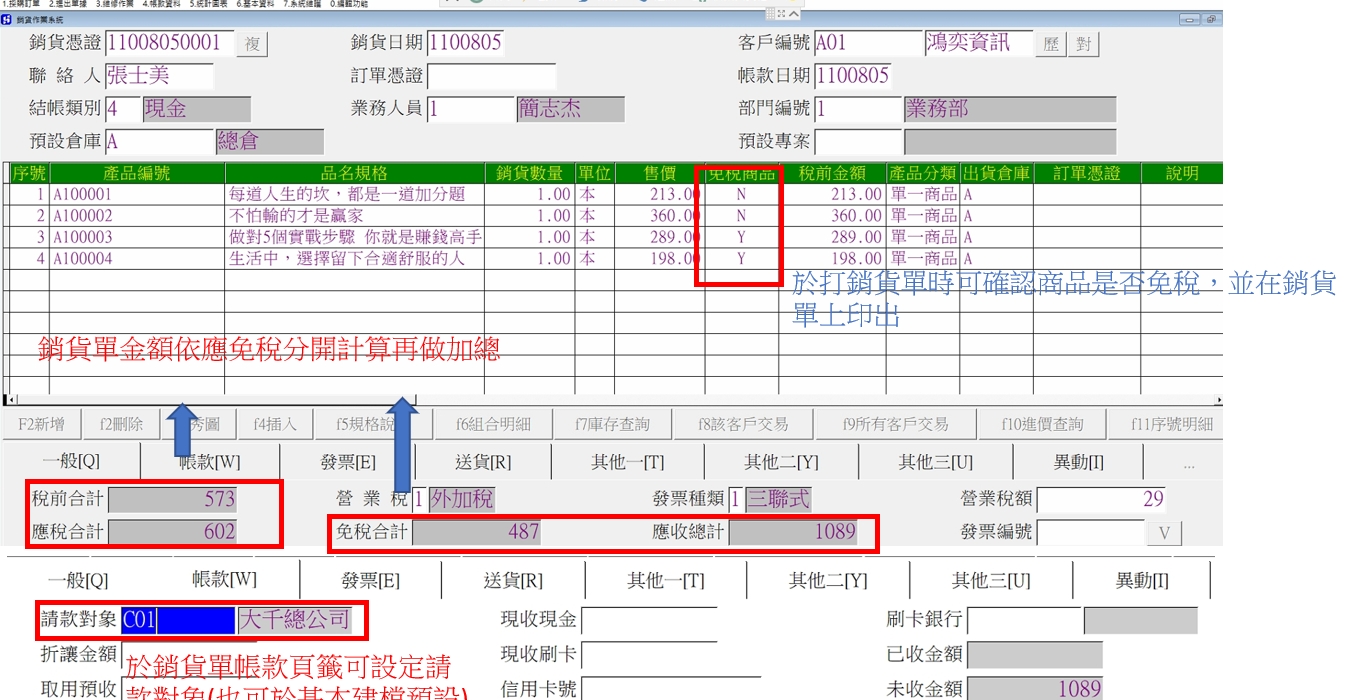1351x700 pixels.
Task: Click f8該客戶交易 button
Action: 743,424
